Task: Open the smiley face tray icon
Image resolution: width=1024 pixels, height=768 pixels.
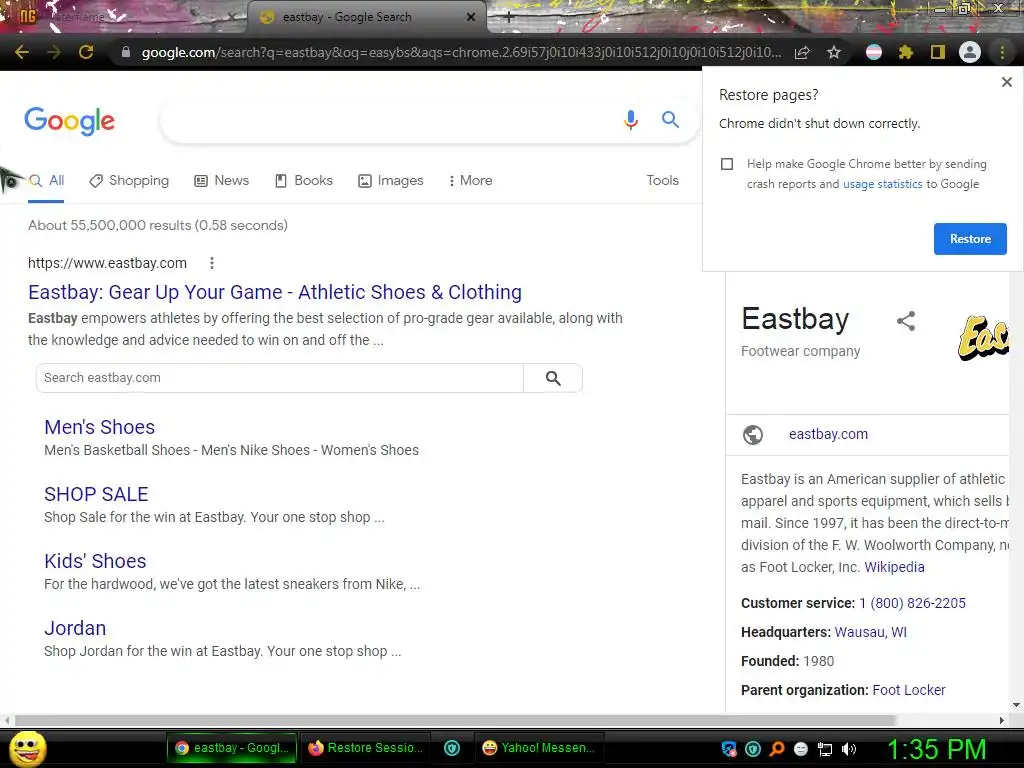Action: tap(801, 749)
